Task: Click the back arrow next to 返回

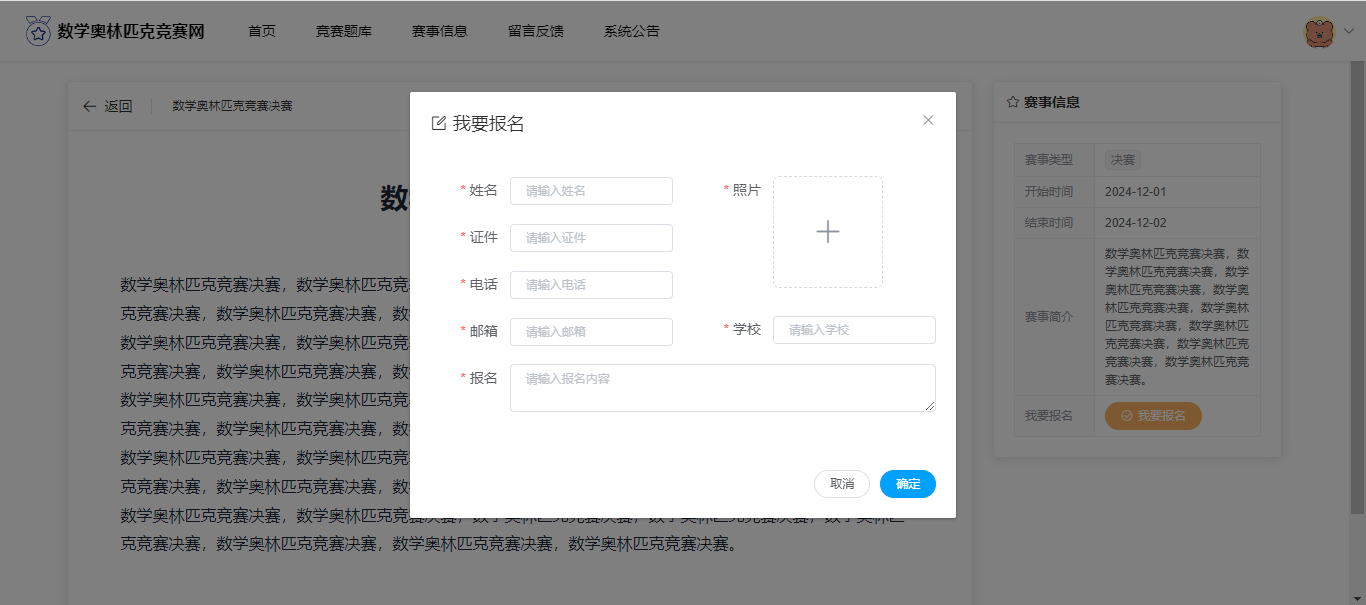Action: click(x=90, y=106)
